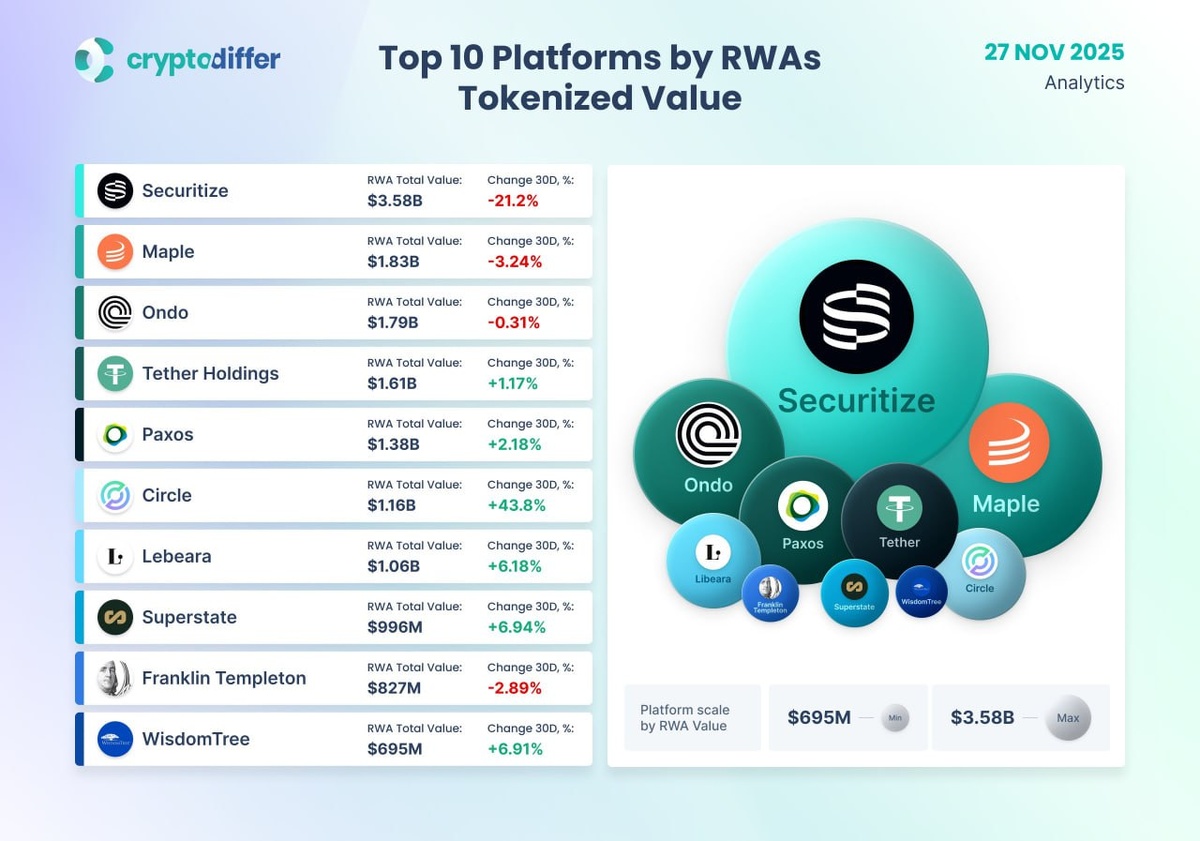
Task: Click the Ondo logo in the list
Action: [x=115, y=313]
